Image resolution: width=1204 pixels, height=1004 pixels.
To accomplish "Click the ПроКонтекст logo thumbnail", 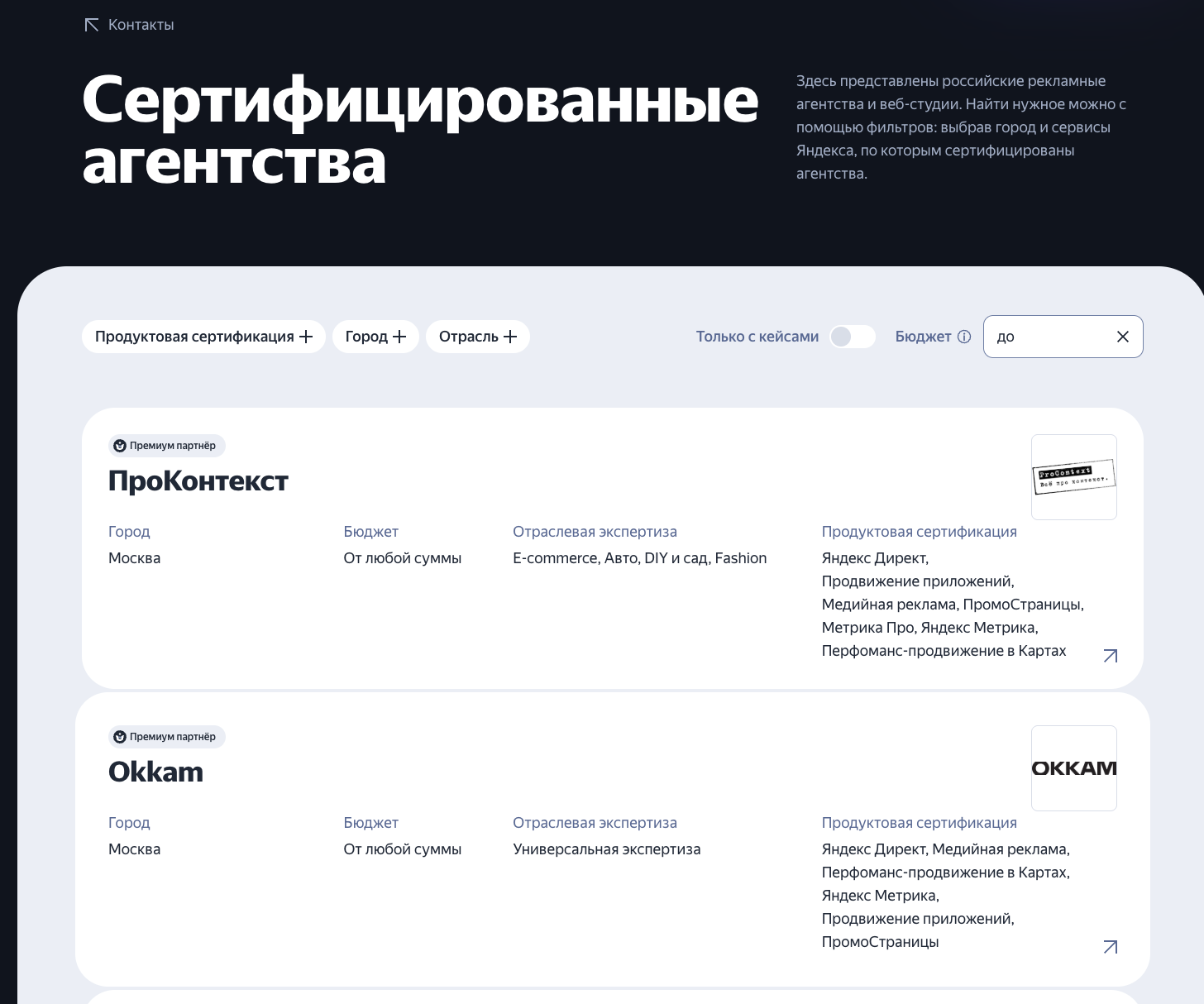I will click(1074, 477).
